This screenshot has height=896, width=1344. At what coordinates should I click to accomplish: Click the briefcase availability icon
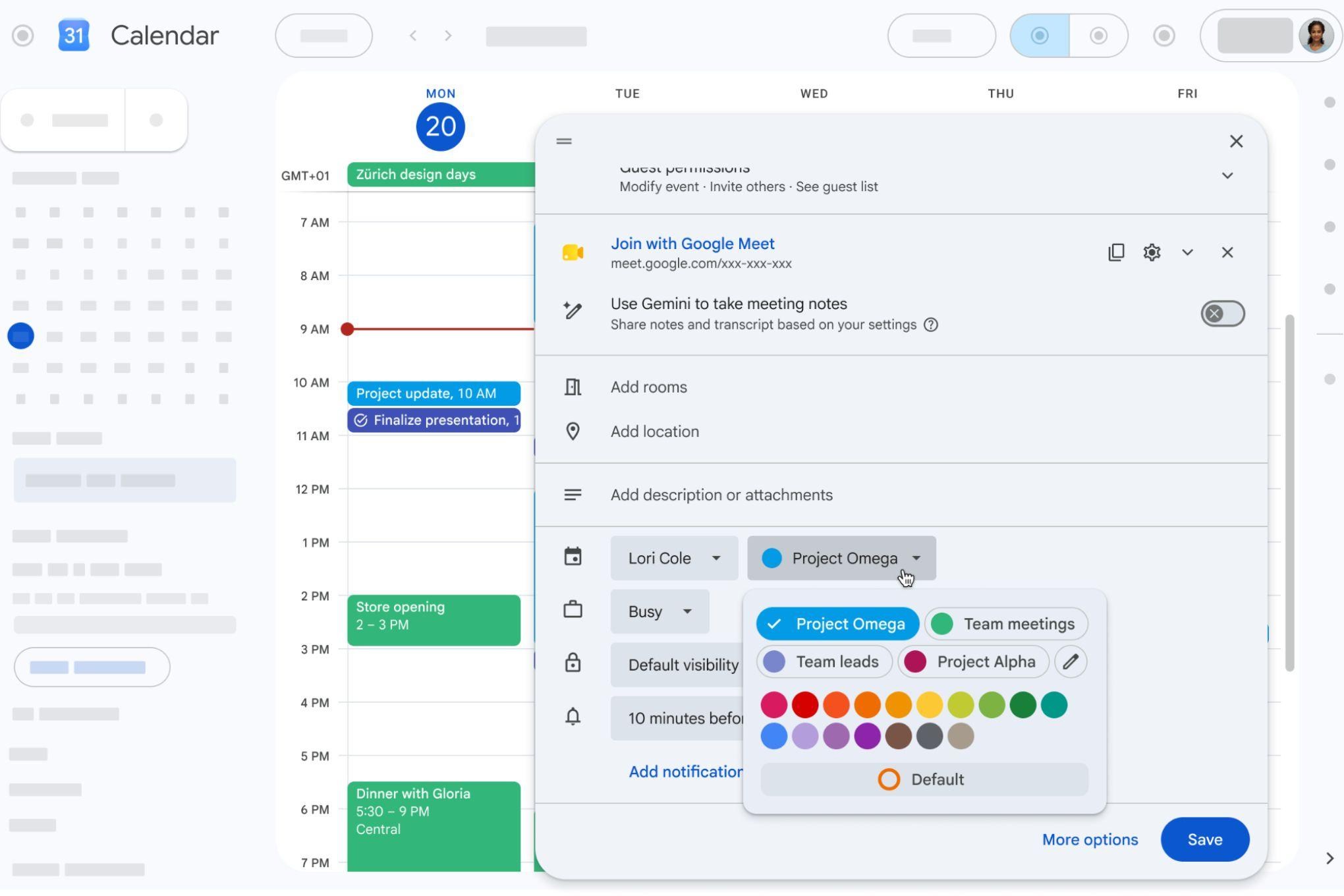[573, 610]
